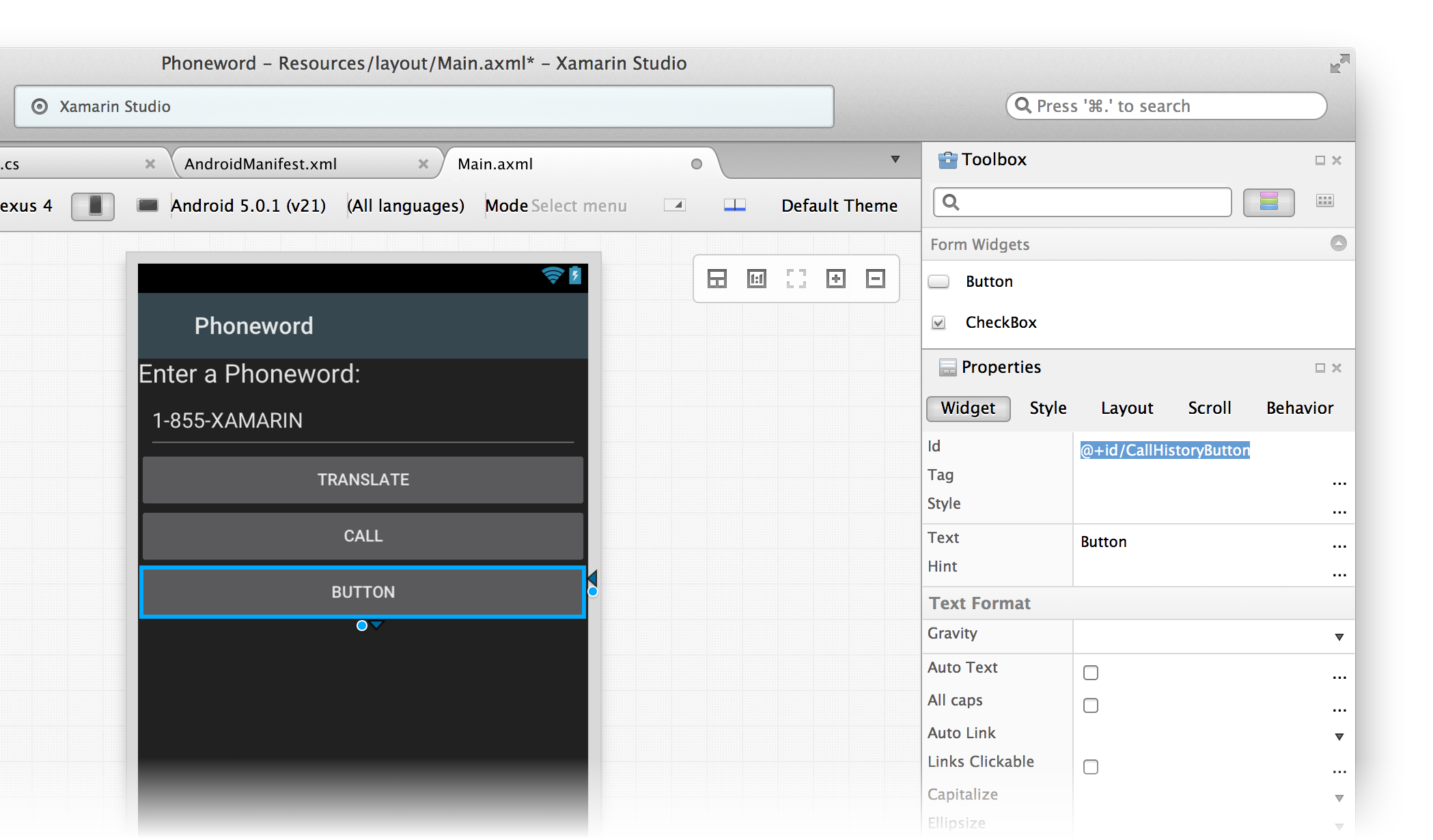This screenshot has height=840, width=1433.
Task: Click the action bar preview icon
Action: 734,206
